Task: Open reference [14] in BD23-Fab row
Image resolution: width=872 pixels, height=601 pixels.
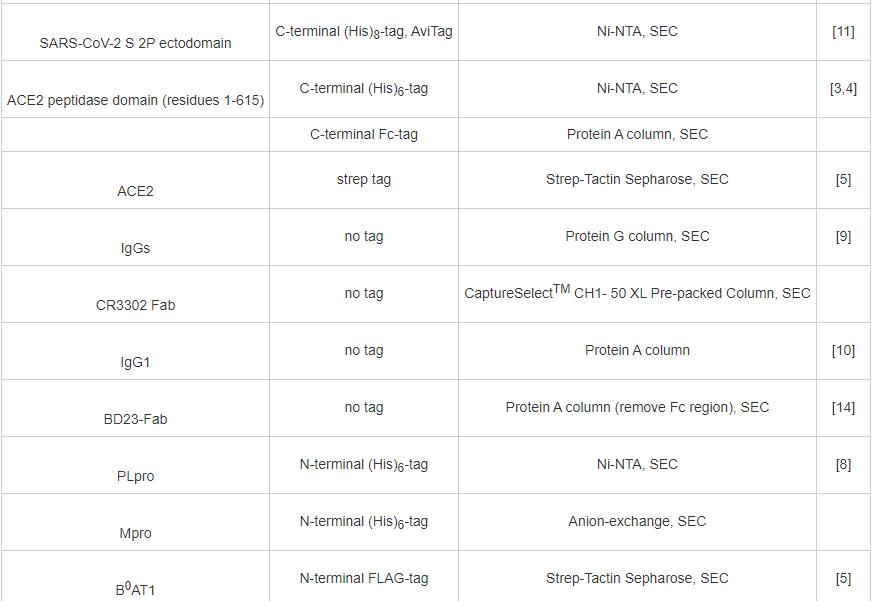Action: pos(843,408)
